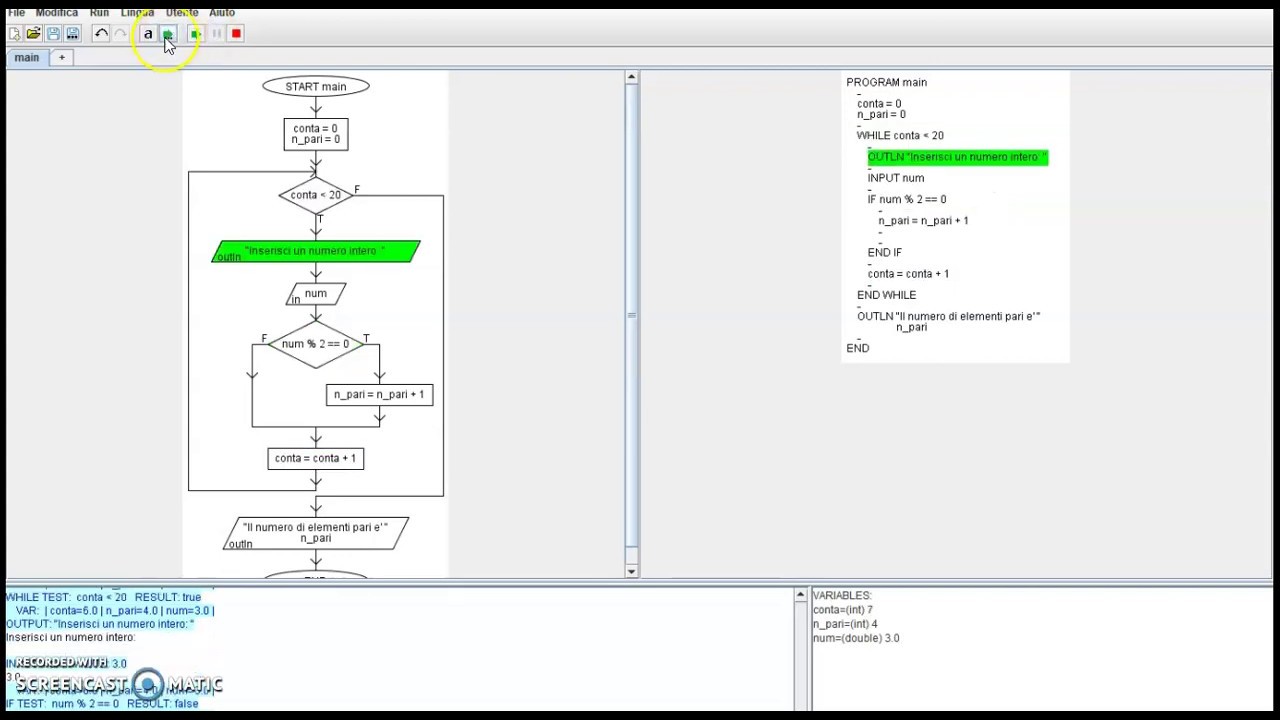1280x720 pixels.
Task: Click the highlighted OUTLN pseudocode line
Action: tap(958, 157)
